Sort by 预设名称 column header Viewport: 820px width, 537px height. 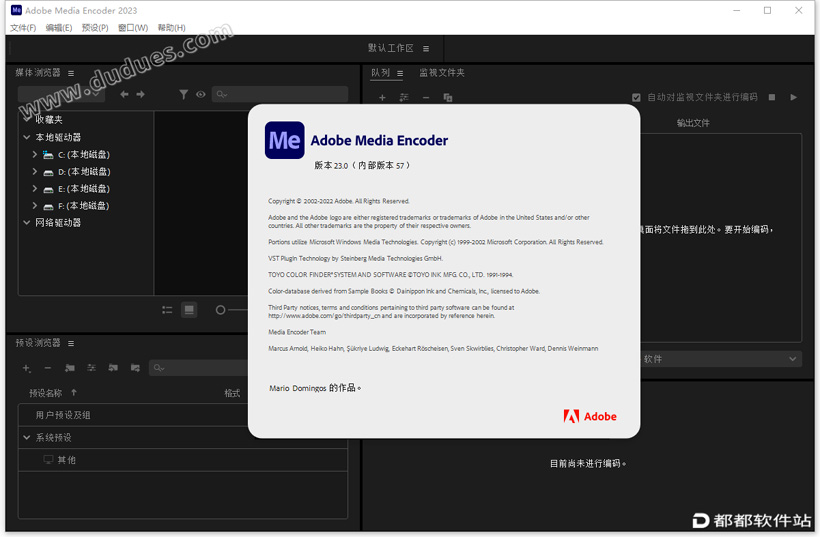pos(45,393)
